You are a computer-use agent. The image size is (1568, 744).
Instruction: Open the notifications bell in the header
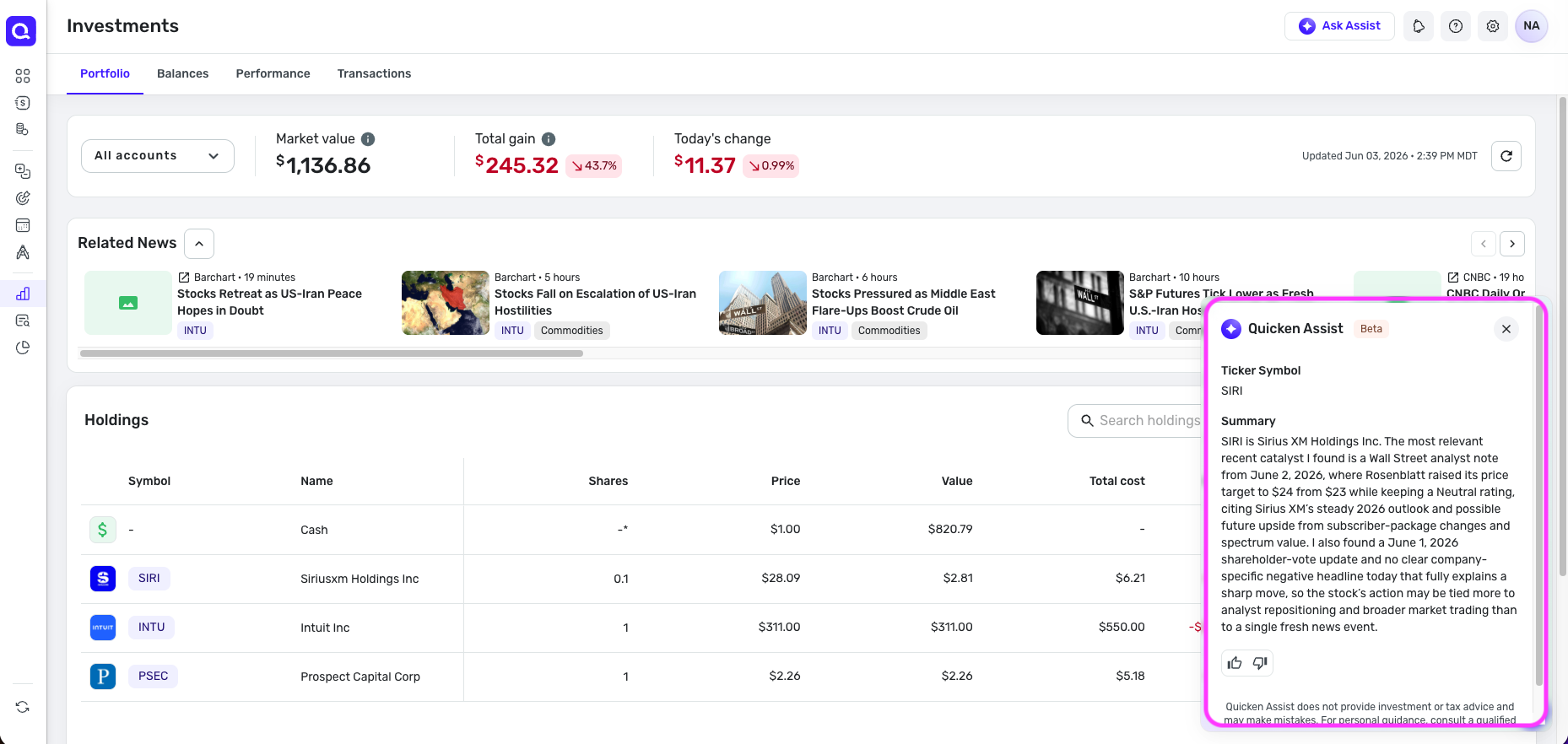click(1419, 26)
